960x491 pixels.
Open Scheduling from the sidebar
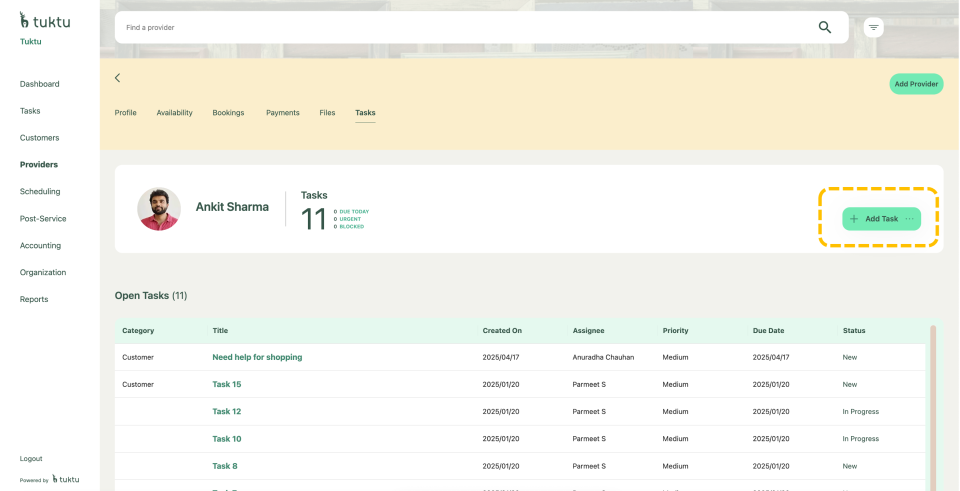pyautogui.click(x=40, y=191)
